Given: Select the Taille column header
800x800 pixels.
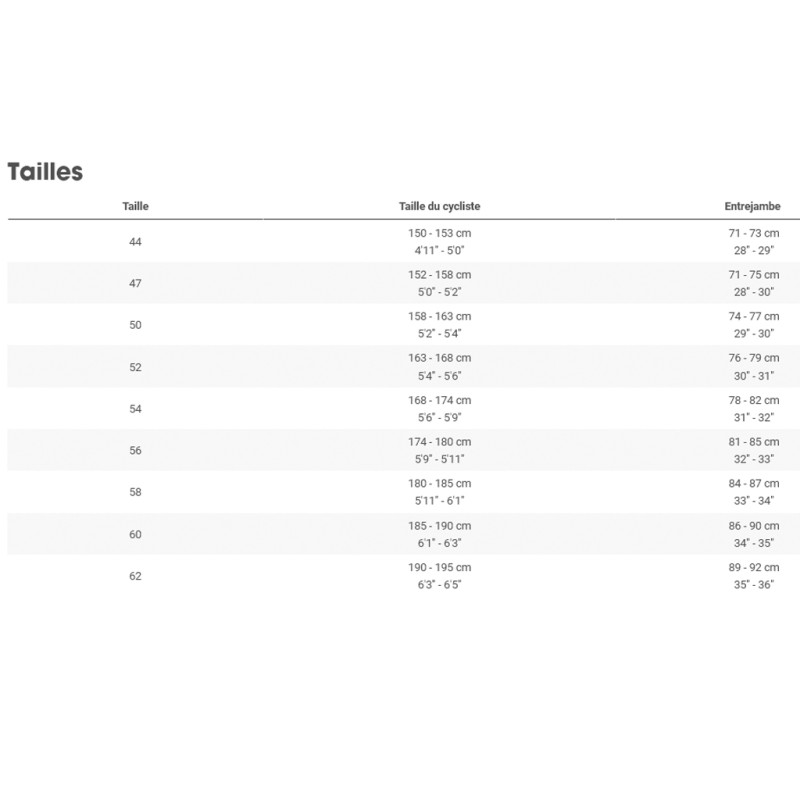Looking at the screenshot, I should [x=136, y=206].
